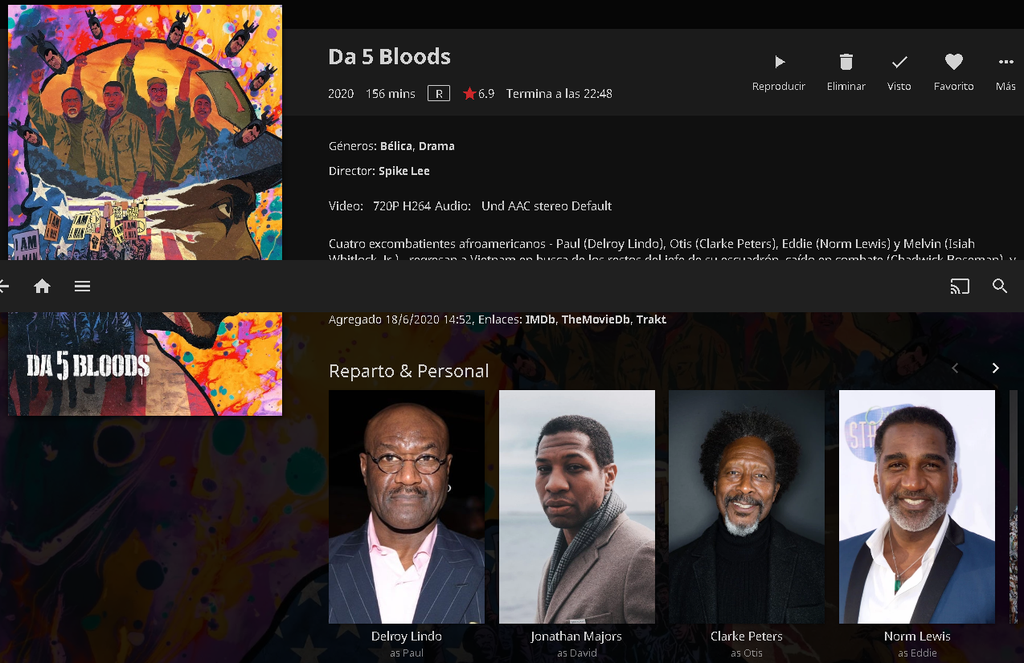Open Jonathan Majors' cast photo
This screenshot has height=663, width=1024.
point(577,507)
